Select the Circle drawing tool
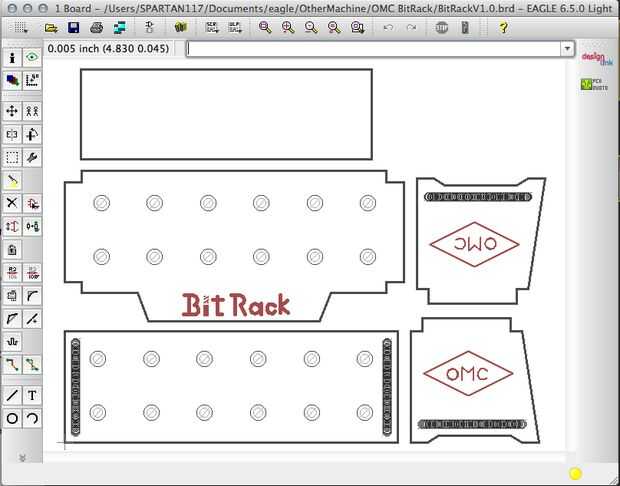This screenshot has height=486, width=620. [x=12, y=418]
